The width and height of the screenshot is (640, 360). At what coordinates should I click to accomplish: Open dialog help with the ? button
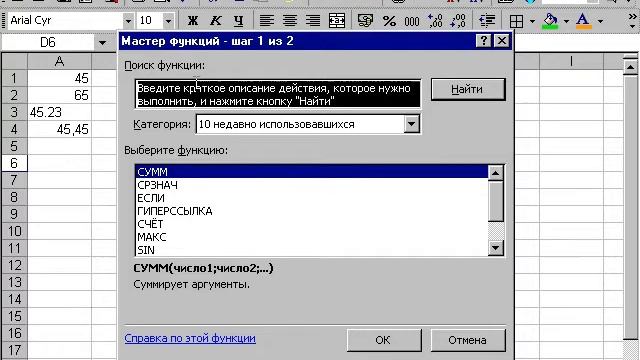484,41
